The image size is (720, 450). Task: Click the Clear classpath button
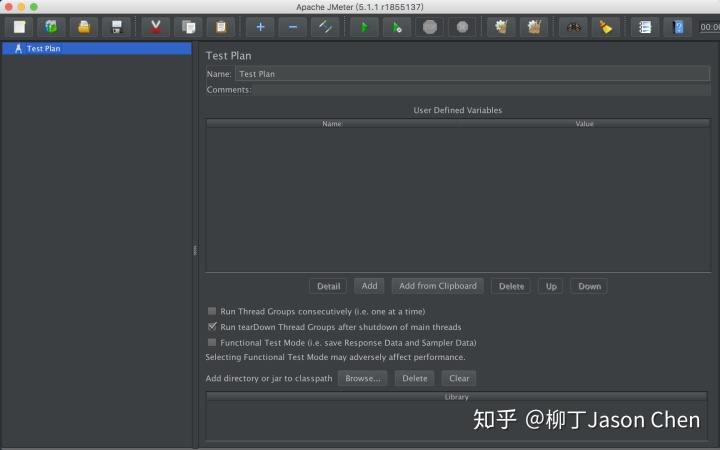pos(459,378)
